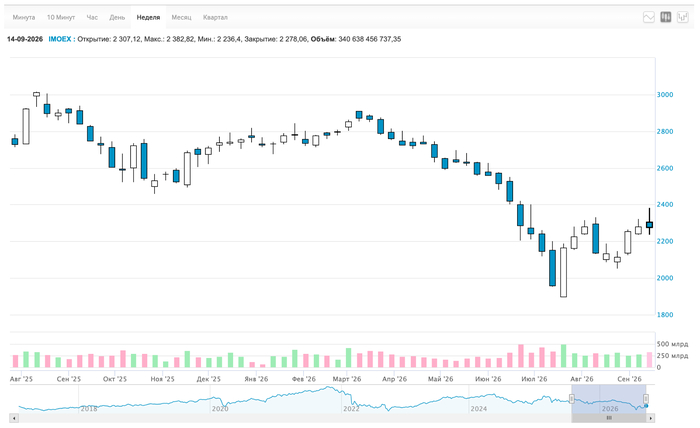Image resolution: width=700 pixels, height=428 pixels.
Task: Choose the Квартал interval tab
Action: (215, 17)
